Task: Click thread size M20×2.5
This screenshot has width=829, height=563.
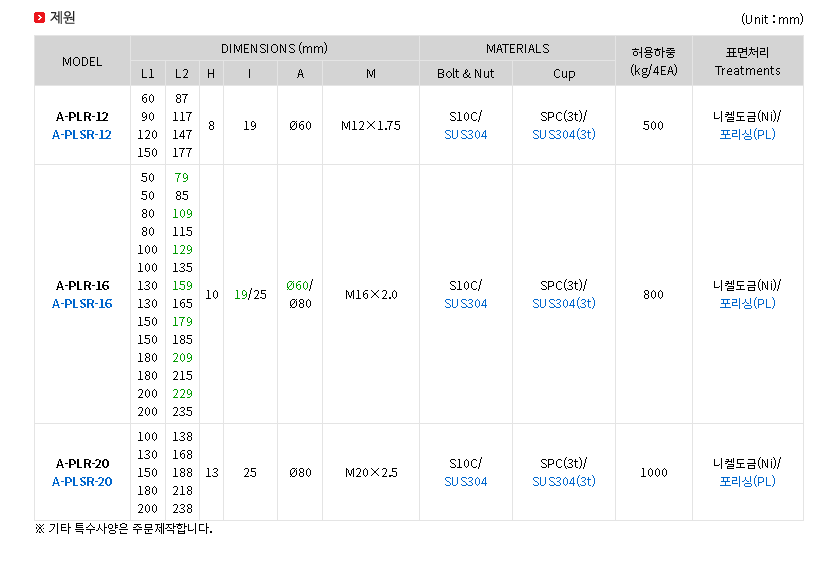Action: [x=371, y=473]
